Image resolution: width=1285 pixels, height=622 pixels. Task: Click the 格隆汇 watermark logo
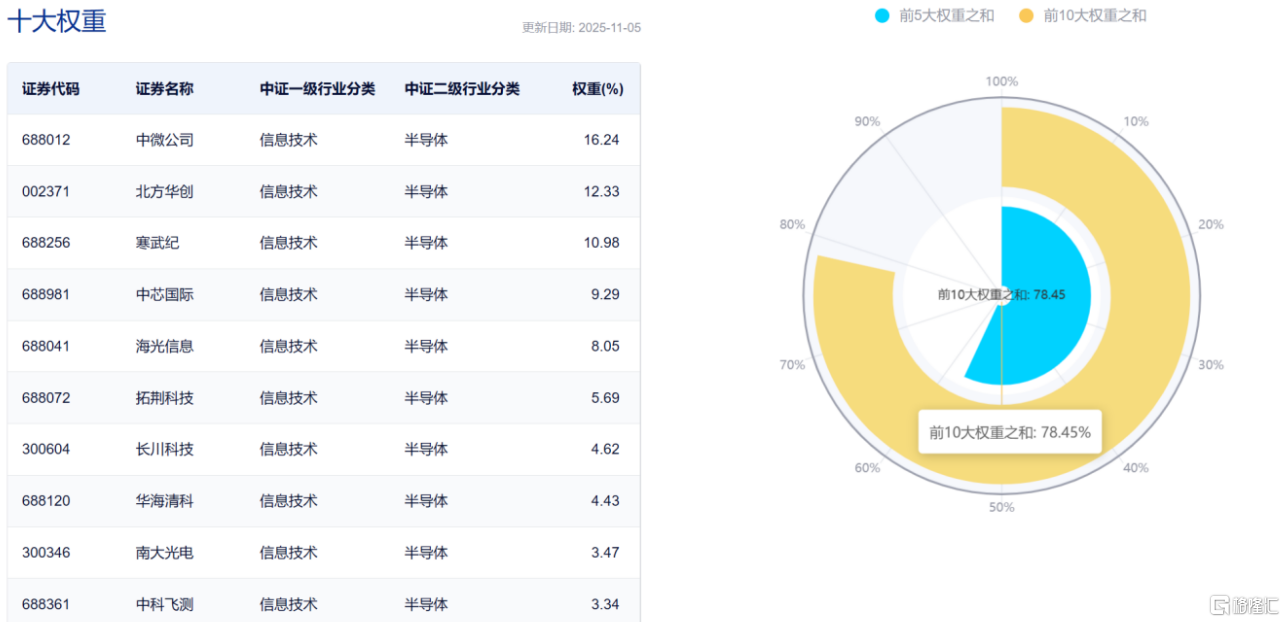click(1243, 605)
